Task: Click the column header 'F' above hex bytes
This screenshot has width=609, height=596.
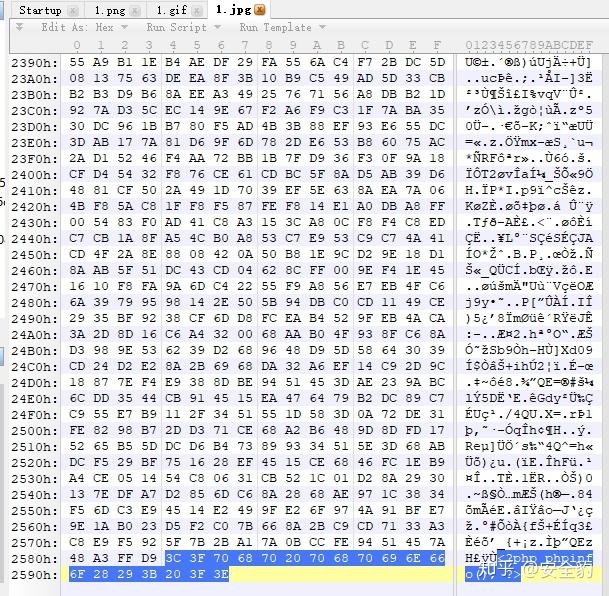Action: coord(437,45)
